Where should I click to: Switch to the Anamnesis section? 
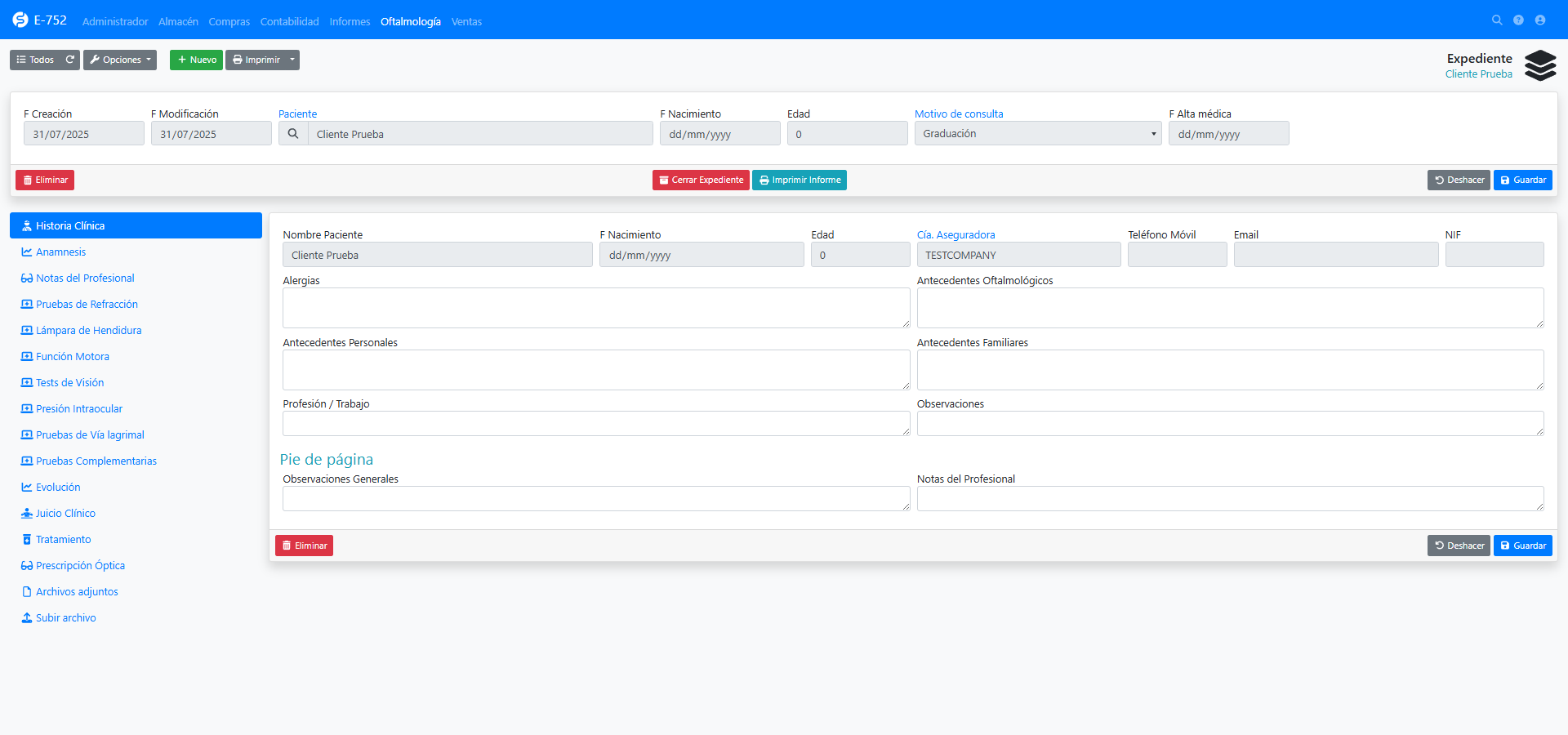(x=60, y=252)
